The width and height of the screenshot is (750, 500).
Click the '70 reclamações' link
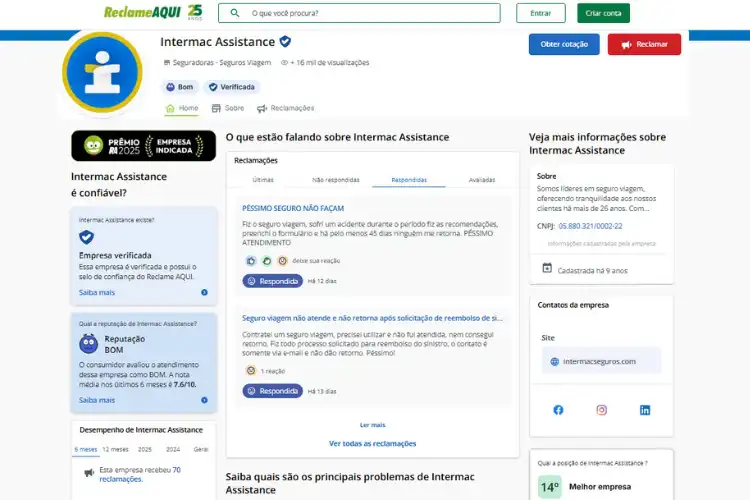click(140, 474)
